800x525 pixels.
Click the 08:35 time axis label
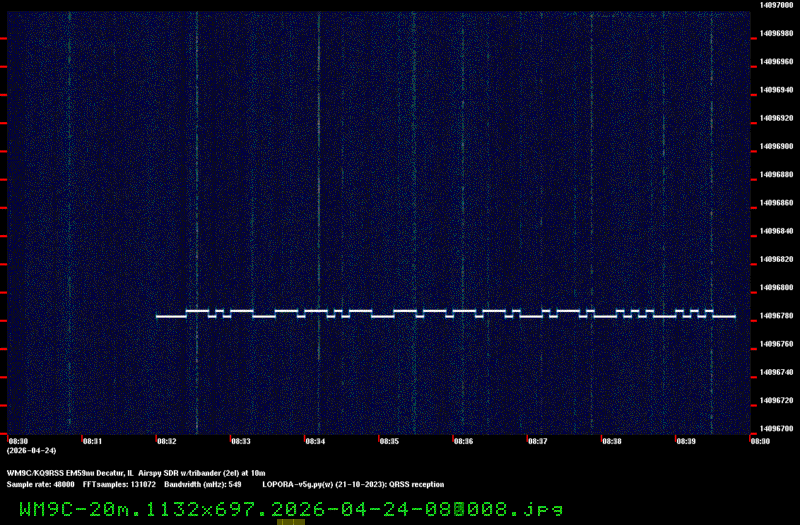[389, 440]
